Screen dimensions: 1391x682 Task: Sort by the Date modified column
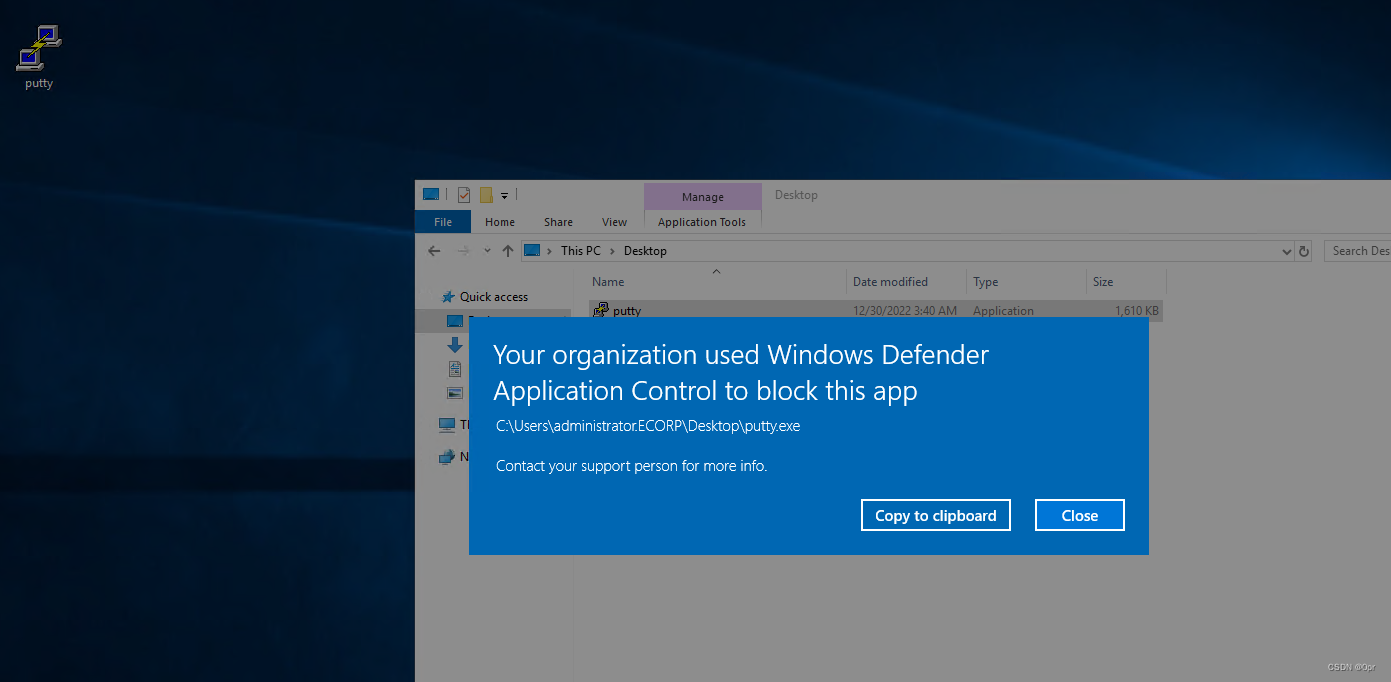(906, 282)
